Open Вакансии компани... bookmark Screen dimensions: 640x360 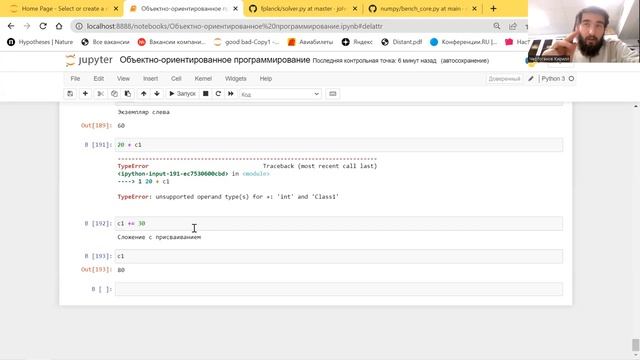[172, 42]
